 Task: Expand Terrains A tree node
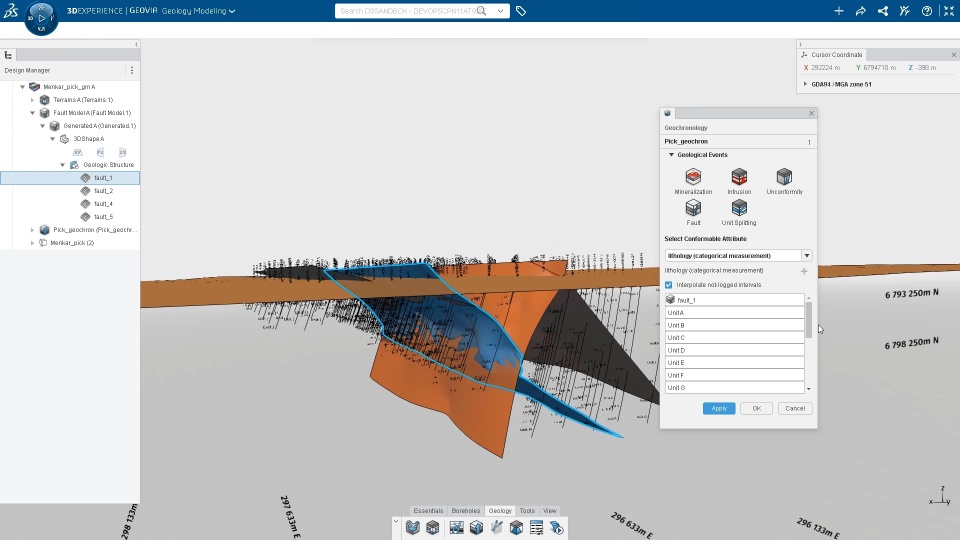[x=32, y=100]
